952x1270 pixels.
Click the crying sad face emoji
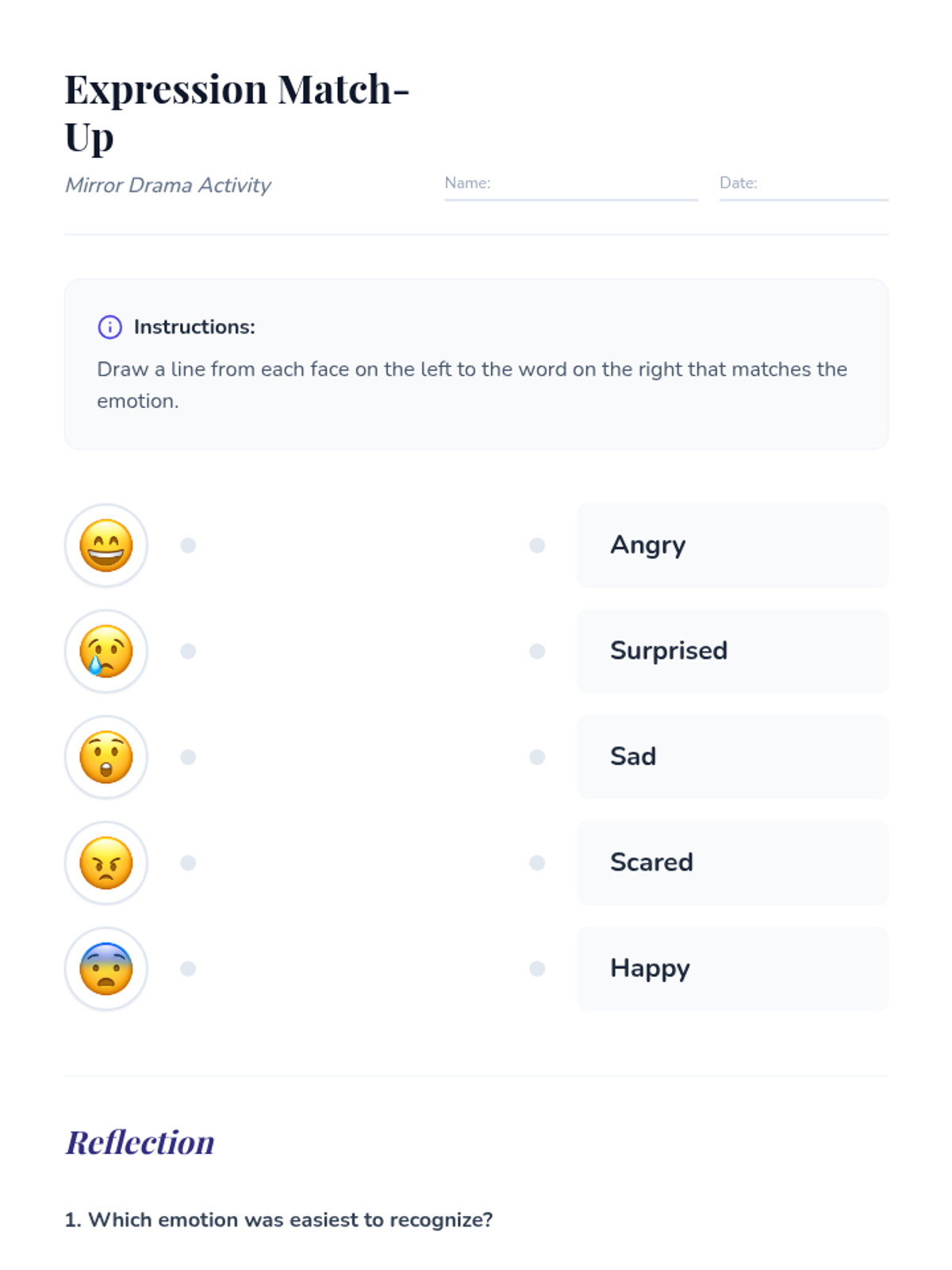click(x=106, y=651)
